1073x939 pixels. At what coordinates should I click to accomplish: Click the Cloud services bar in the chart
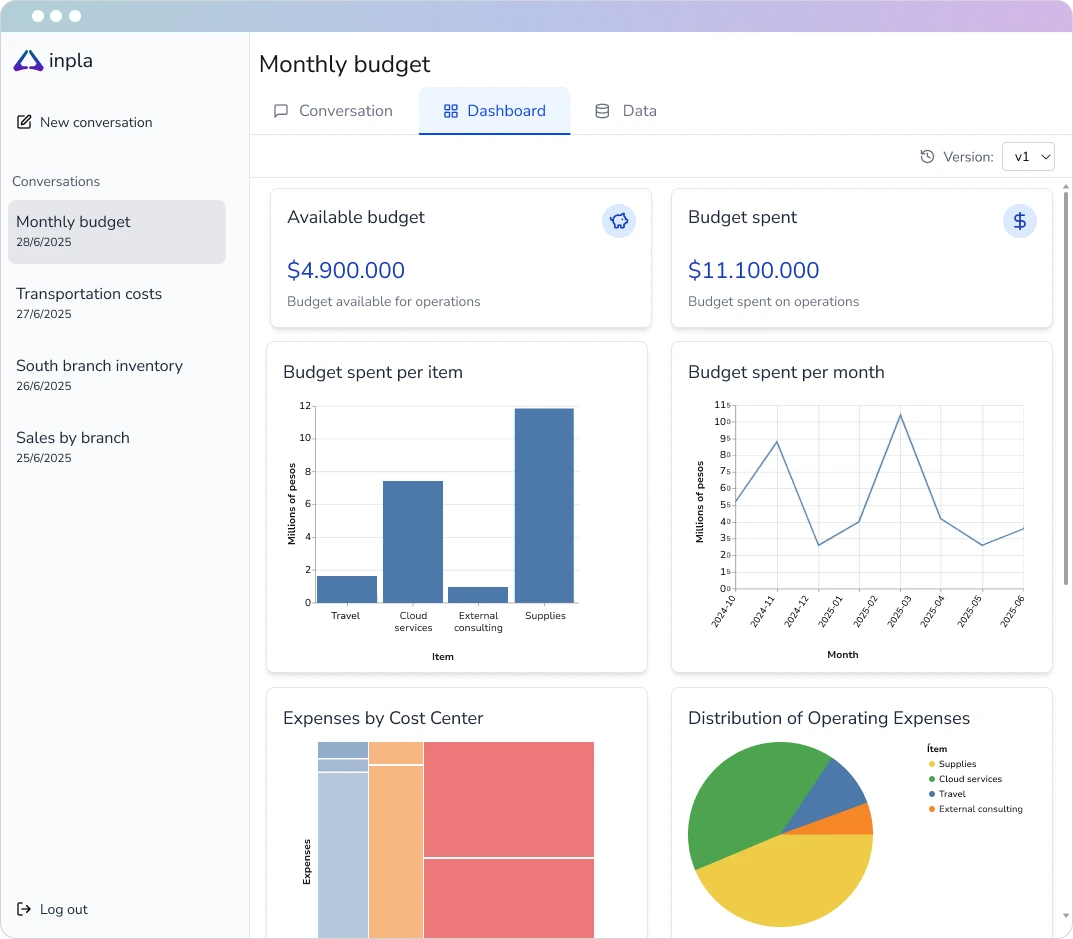coord(413,542)
